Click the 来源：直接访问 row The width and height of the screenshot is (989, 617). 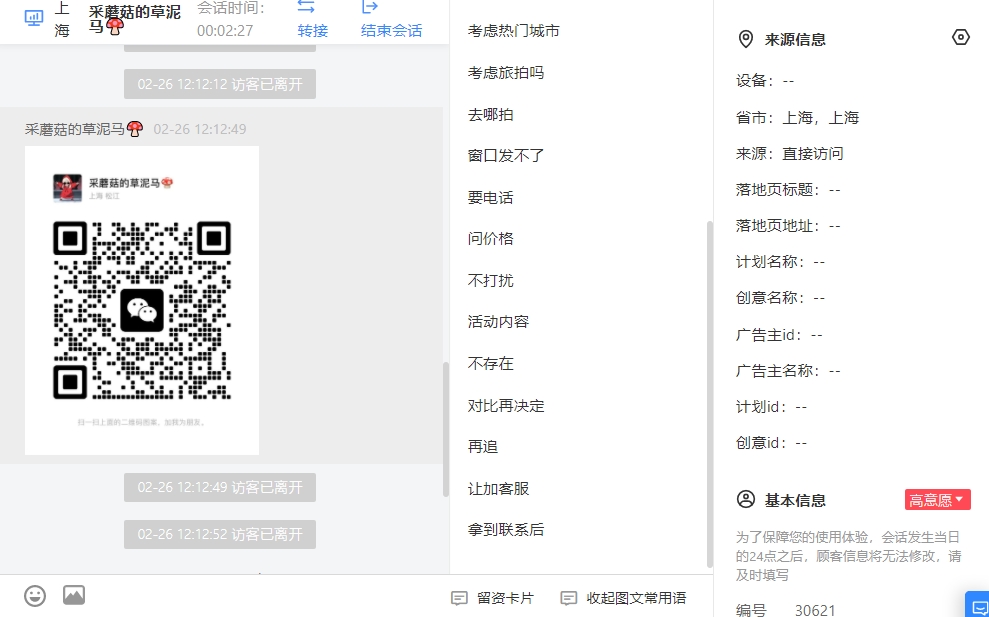(x=790, y=153)
